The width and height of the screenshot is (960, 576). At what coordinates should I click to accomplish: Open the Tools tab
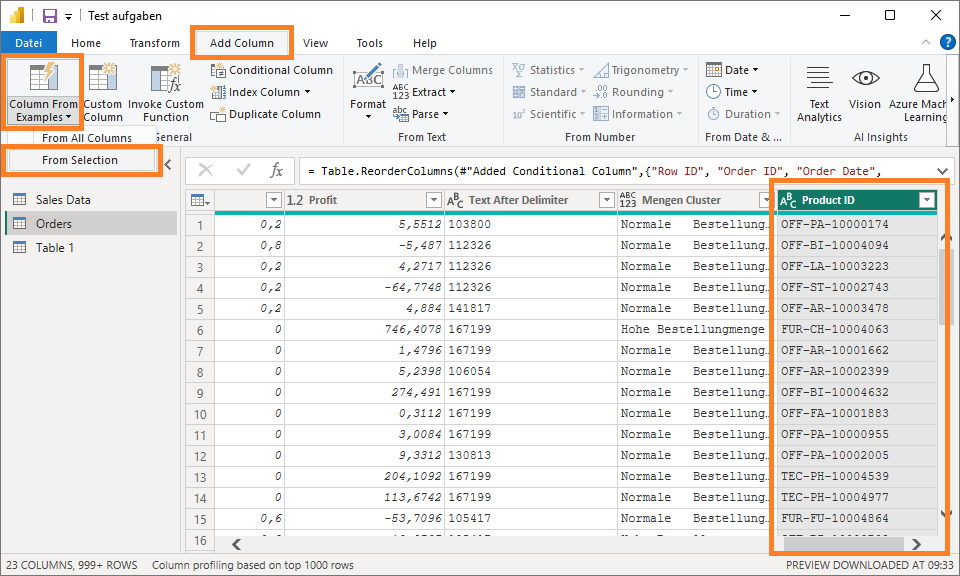click(370, 43)
